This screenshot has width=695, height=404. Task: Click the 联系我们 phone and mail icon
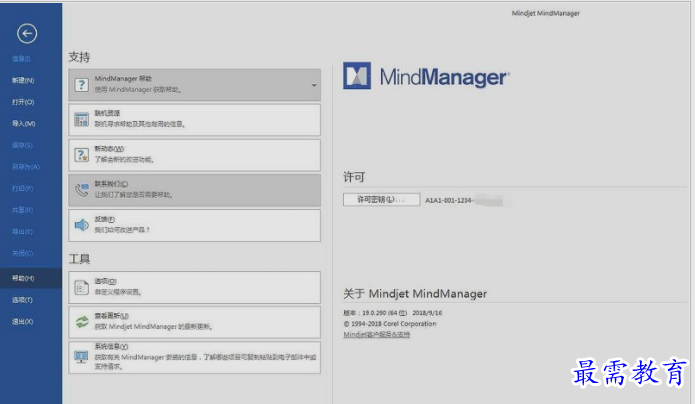click(82, 190)
